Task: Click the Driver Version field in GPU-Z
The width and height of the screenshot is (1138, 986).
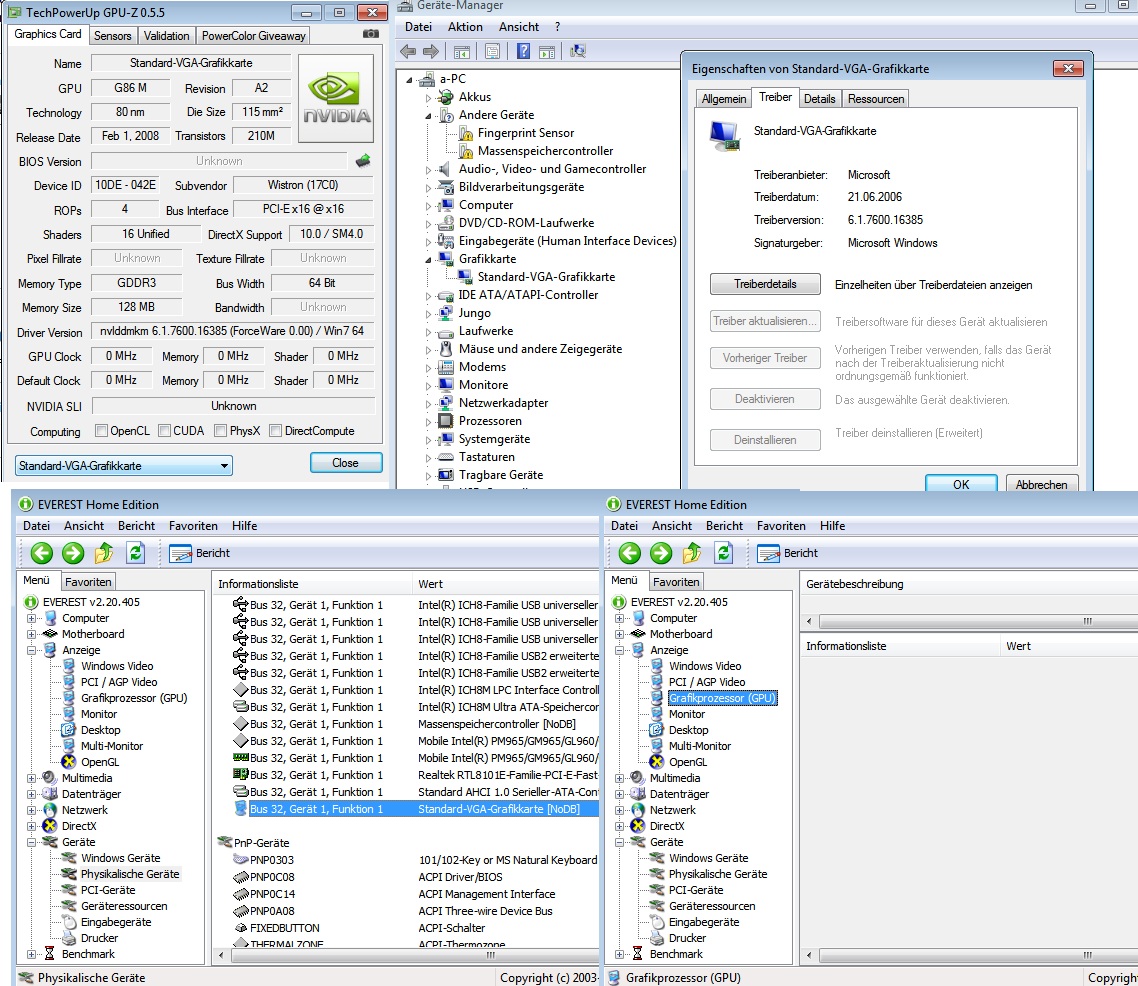Action: (232, 332)
